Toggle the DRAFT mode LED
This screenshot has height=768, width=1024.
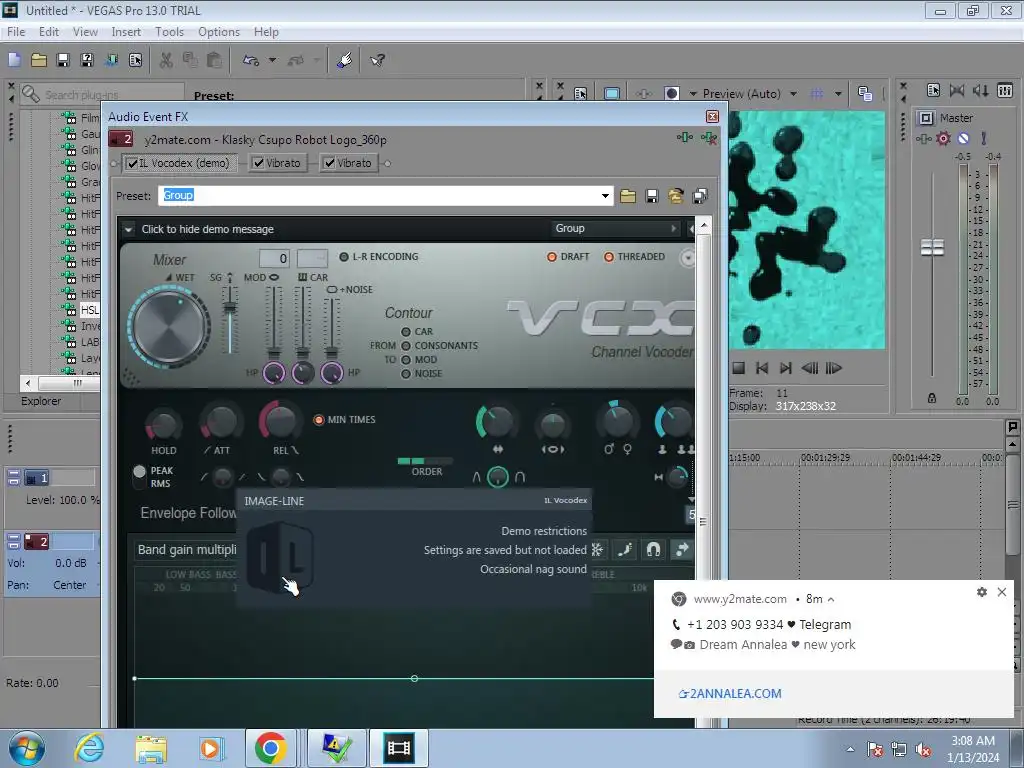552,257
